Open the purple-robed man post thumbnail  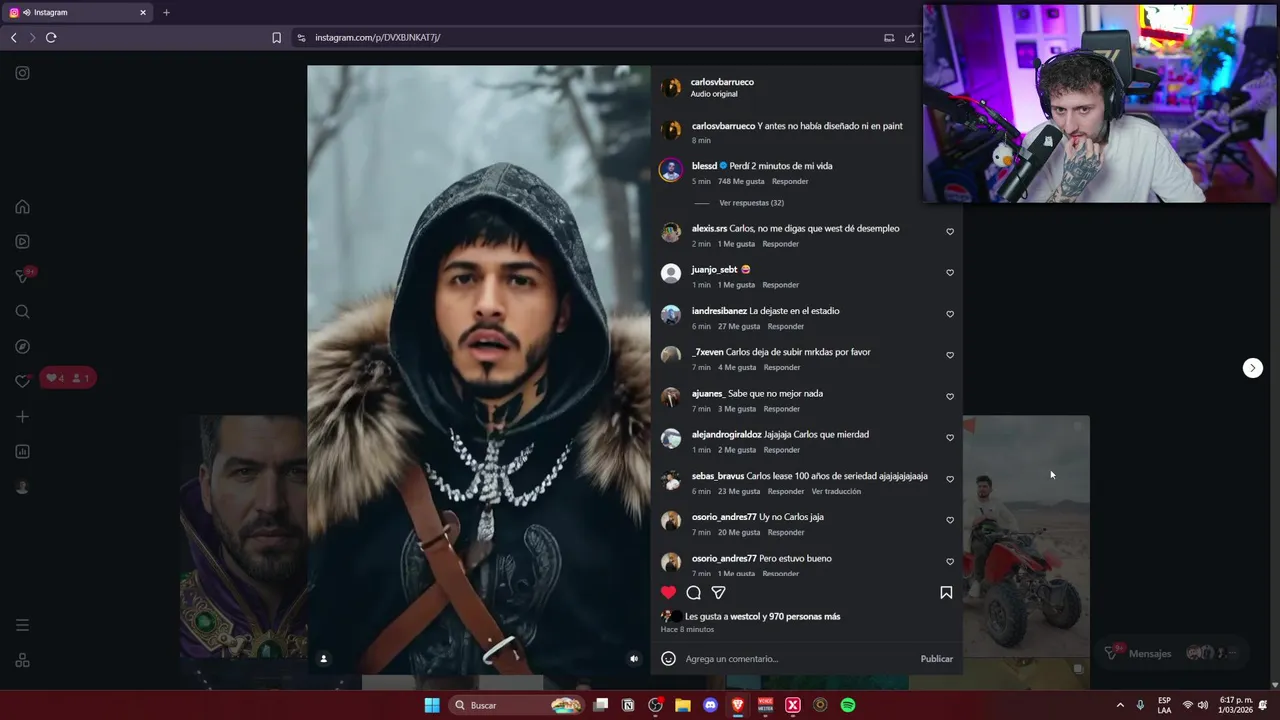243,536
